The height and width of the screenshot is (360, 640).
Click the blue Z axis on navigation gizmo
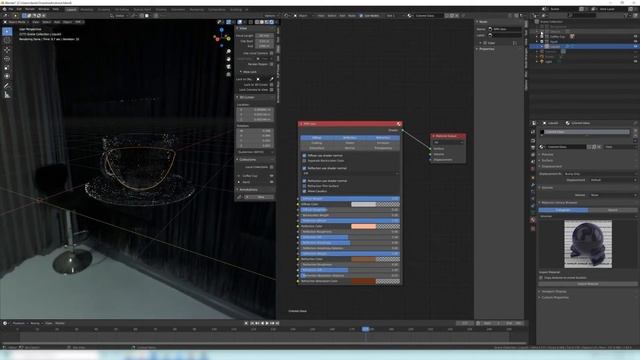[x=222, y=30]
